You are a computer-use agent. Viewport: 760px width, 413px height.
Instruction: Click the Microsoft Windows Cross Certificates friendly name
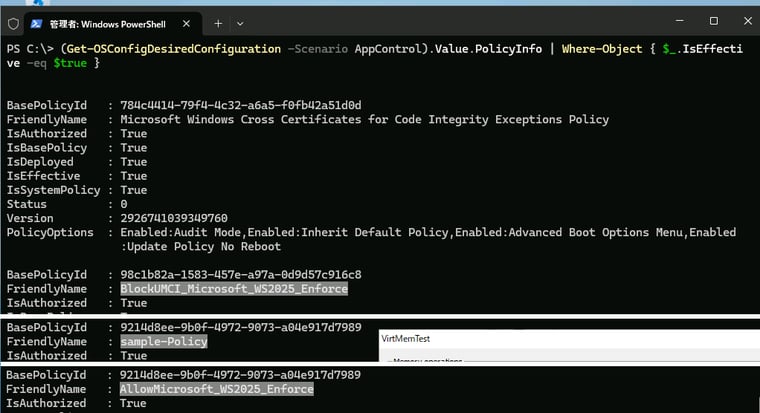click(x=364, y=119)
